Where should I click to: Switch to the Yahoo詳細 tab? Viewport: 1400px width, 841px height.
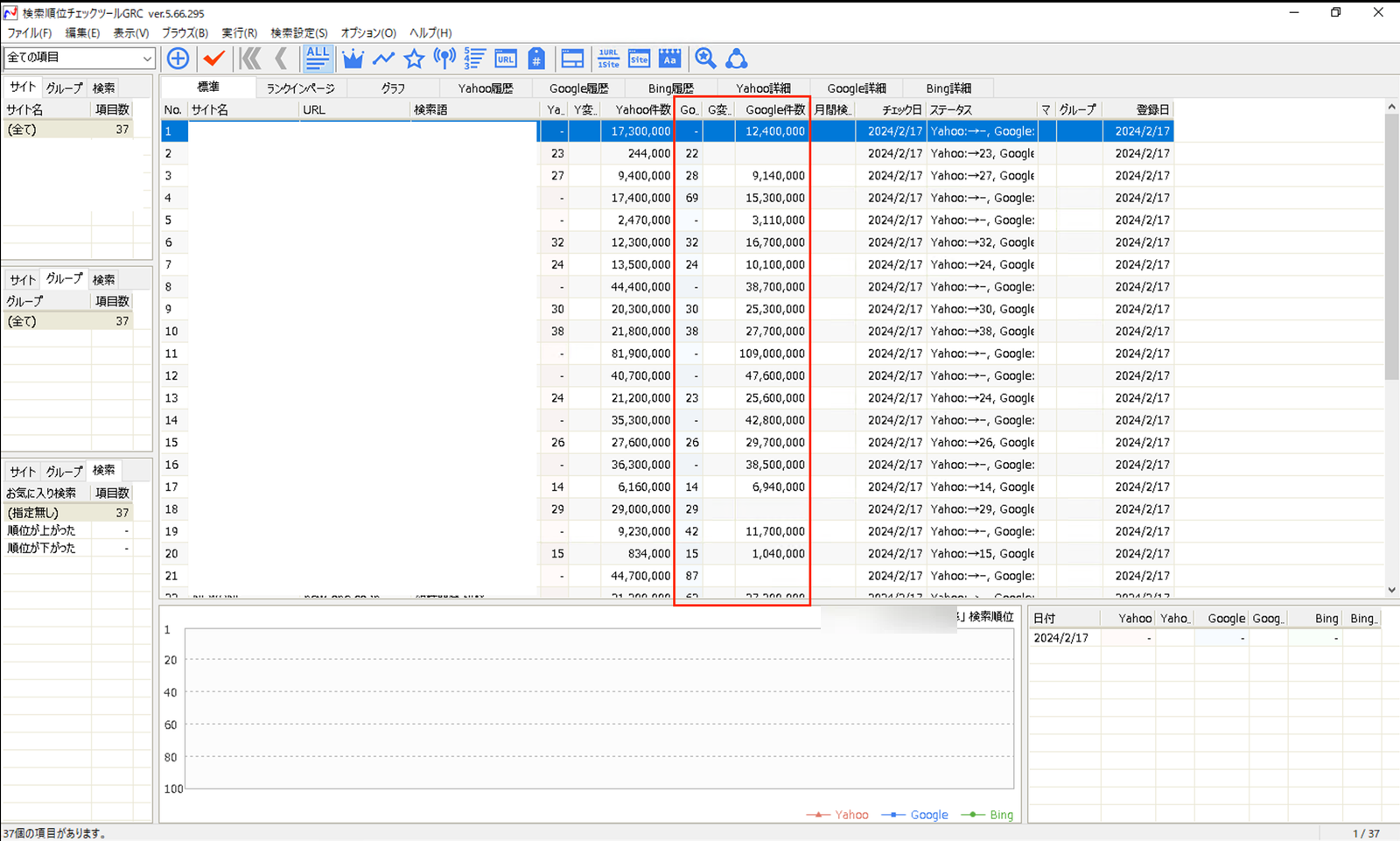[x=763, y=88]
